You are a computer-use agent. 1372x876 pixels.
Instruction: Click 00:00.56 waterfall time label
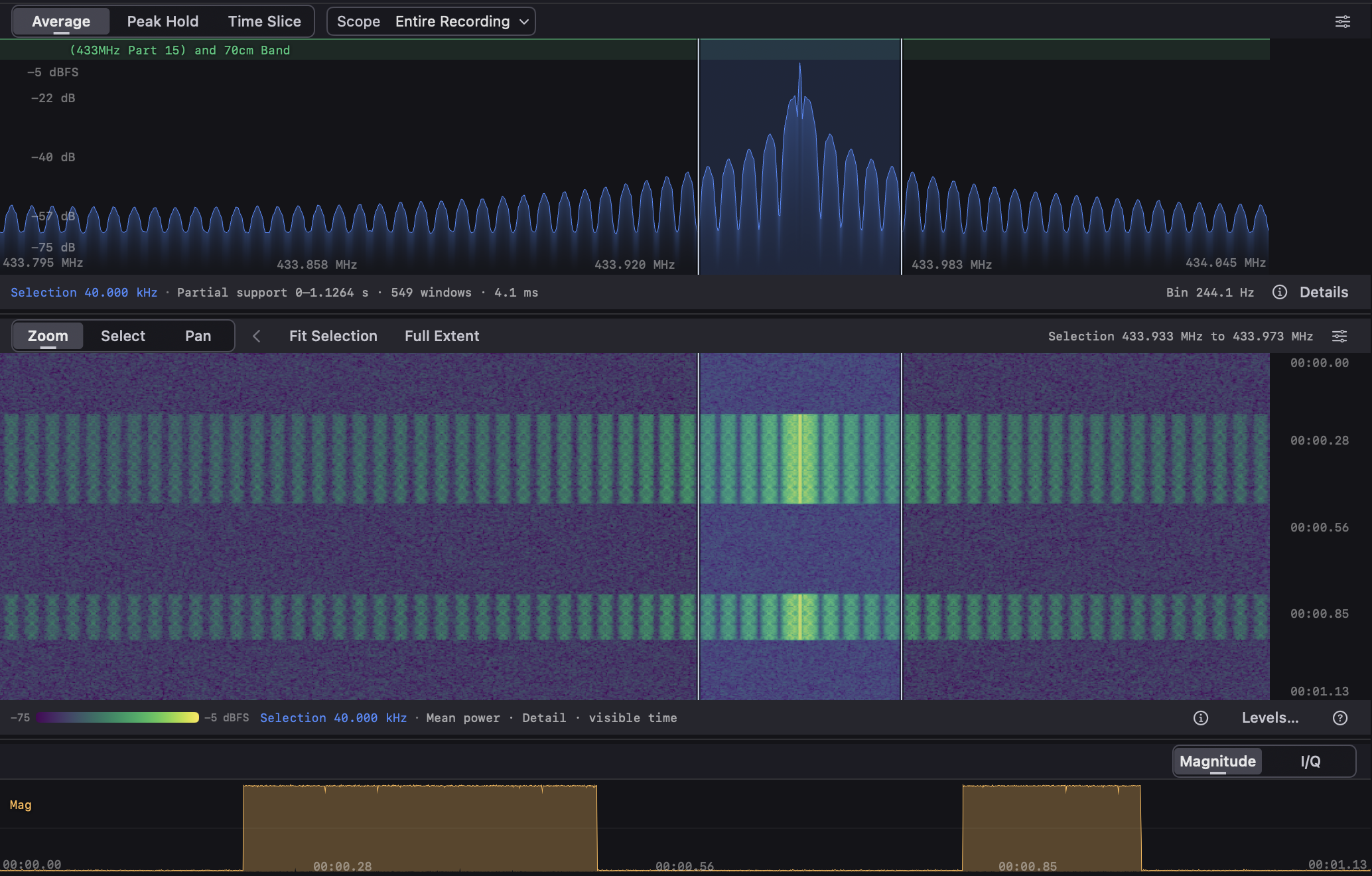1319,528
